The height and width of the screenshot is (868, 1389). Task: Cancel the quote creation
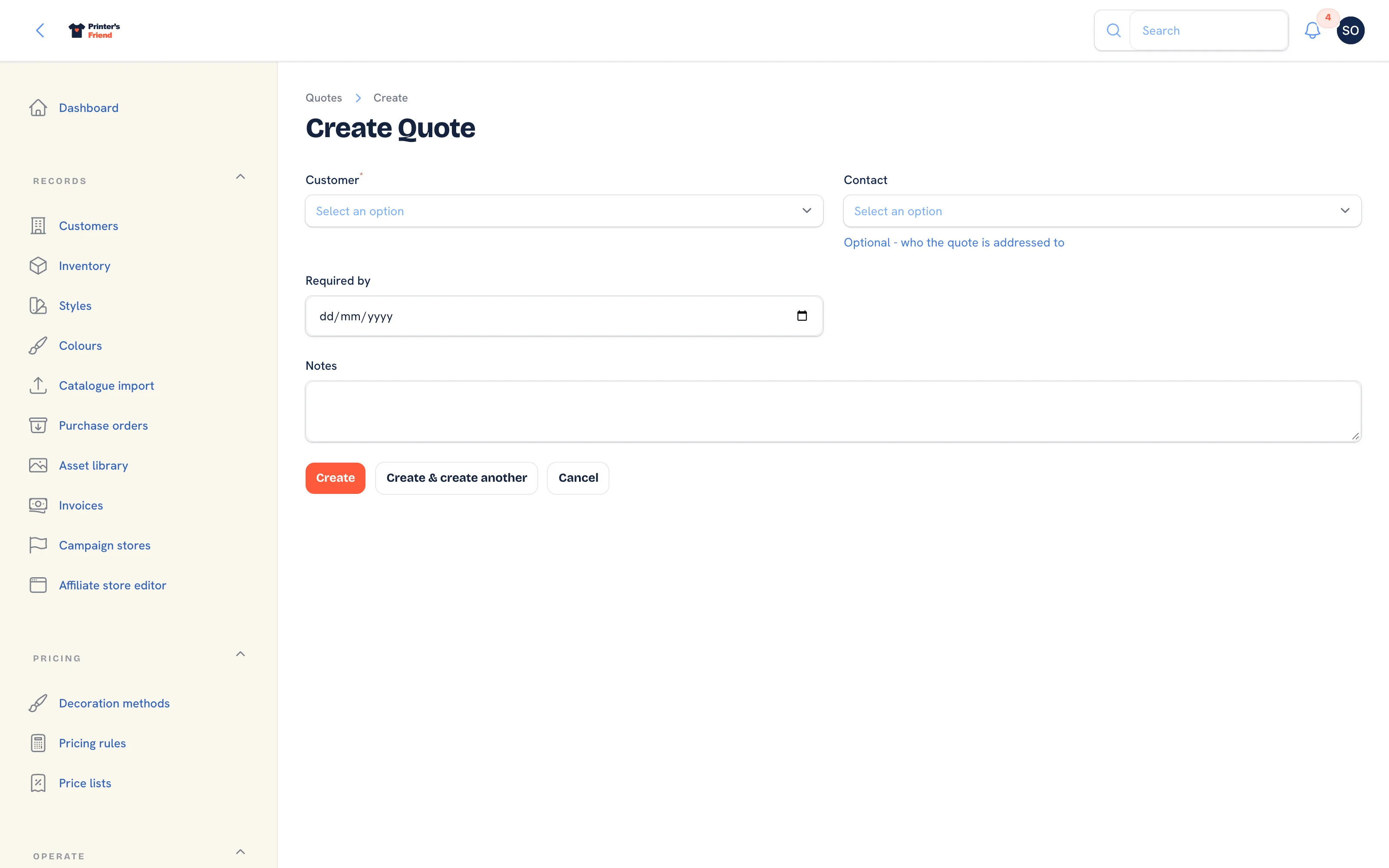(x=578, y=478)
